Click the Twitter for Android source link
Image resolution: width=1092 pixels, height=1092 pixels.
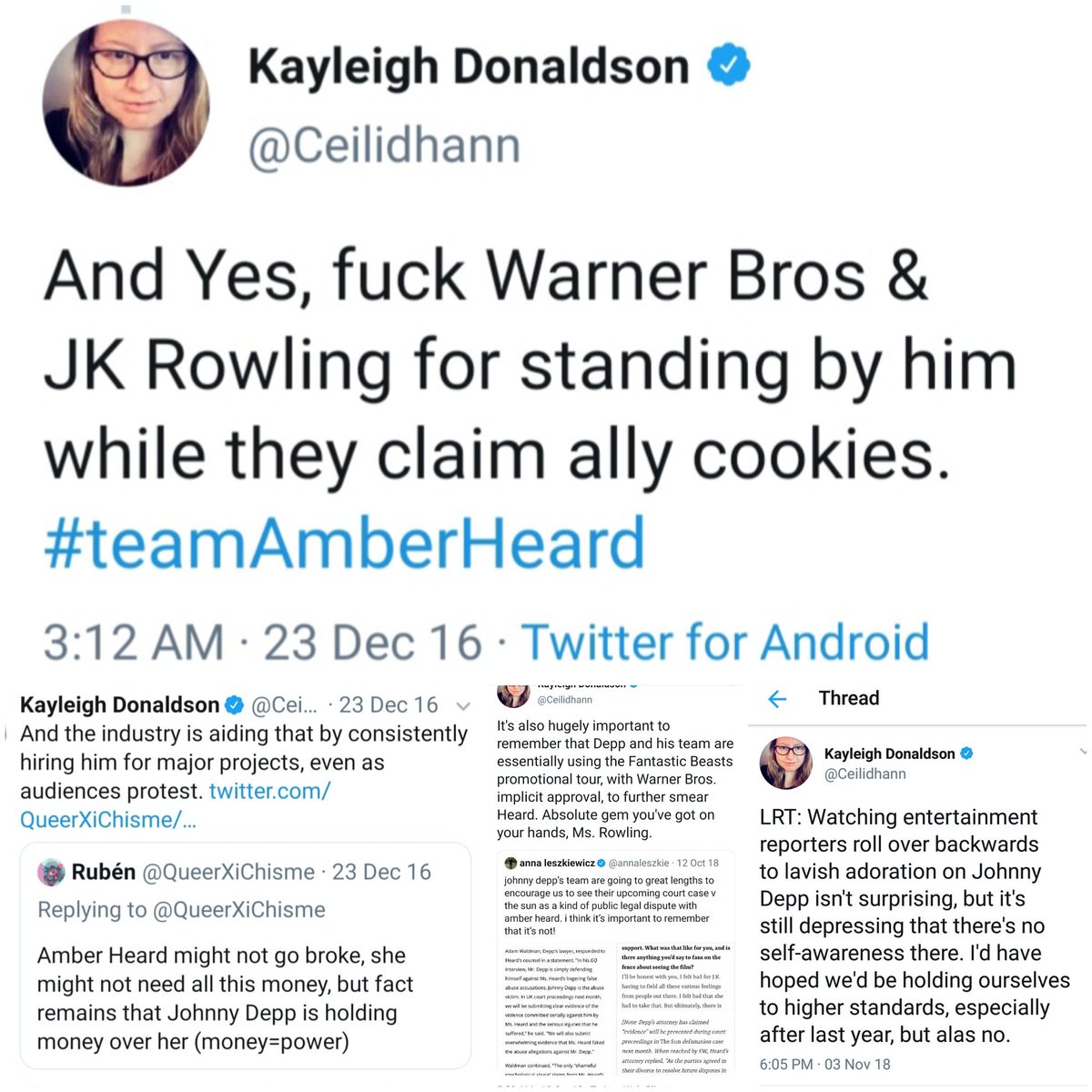[x=725, y=642]
